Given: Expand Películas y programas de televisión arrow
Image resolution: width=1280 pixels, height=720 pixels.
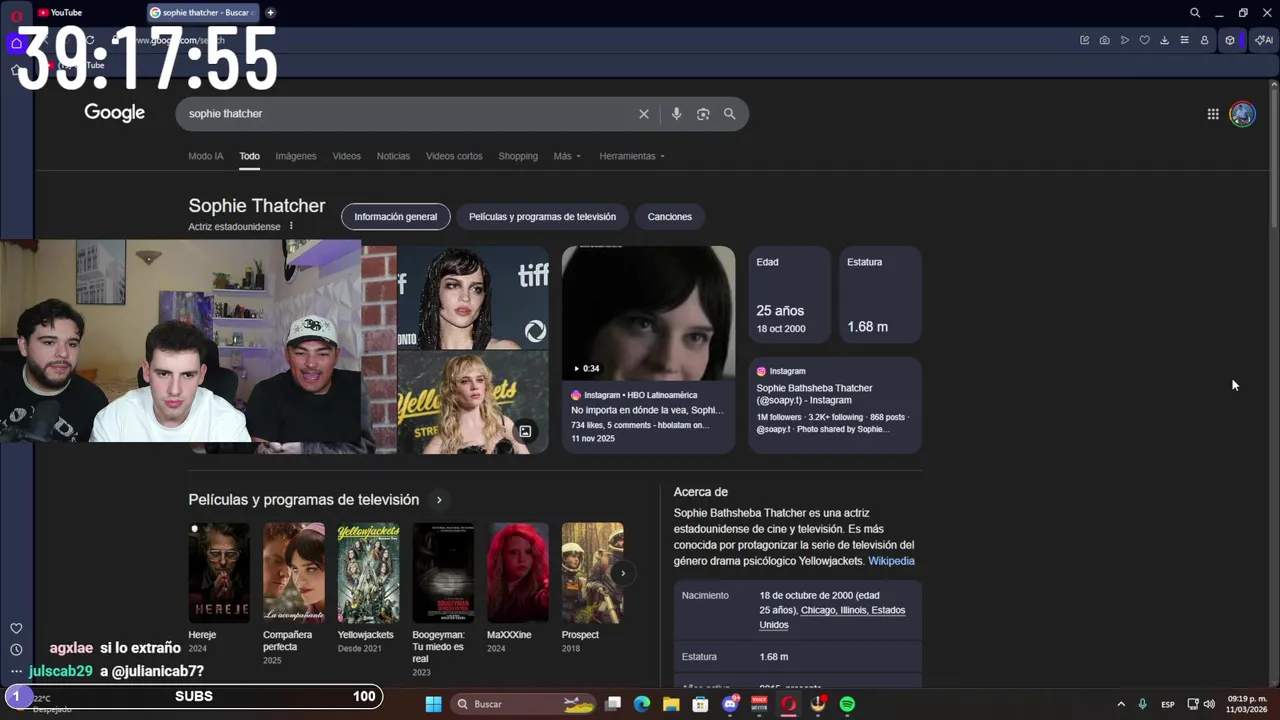Looking at the screenshot, I should [438, 500].
